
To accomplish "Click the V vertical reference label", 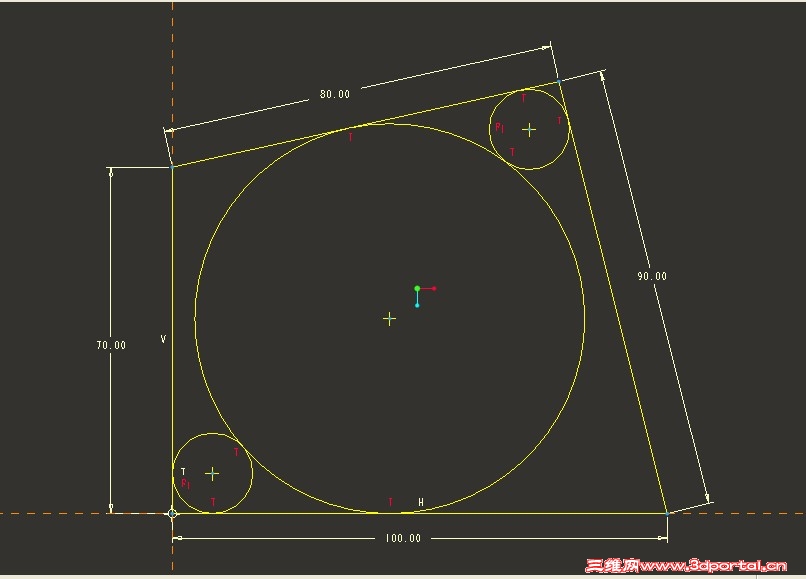I will [x=161, y=339].
